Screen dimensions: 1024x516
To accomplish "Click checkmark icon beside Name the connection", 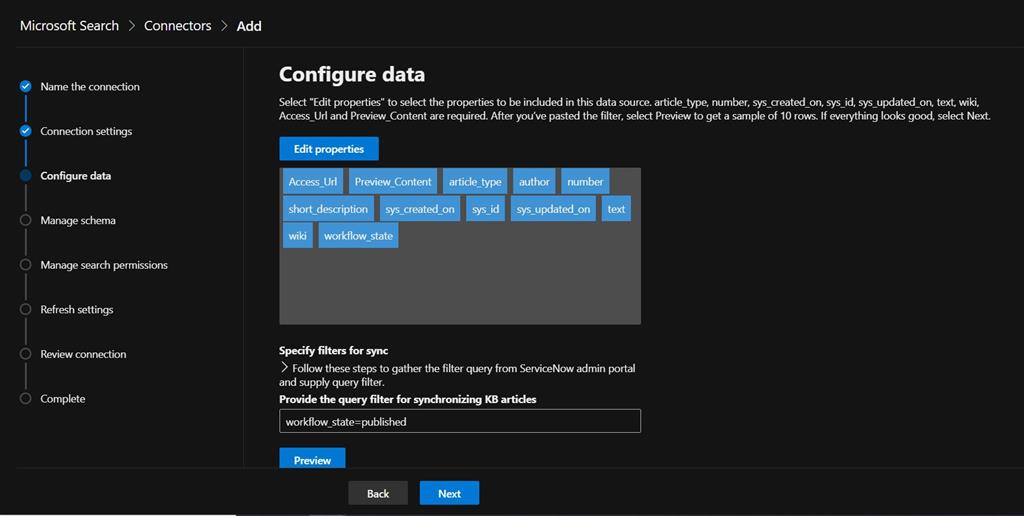I will pos(25,86).
